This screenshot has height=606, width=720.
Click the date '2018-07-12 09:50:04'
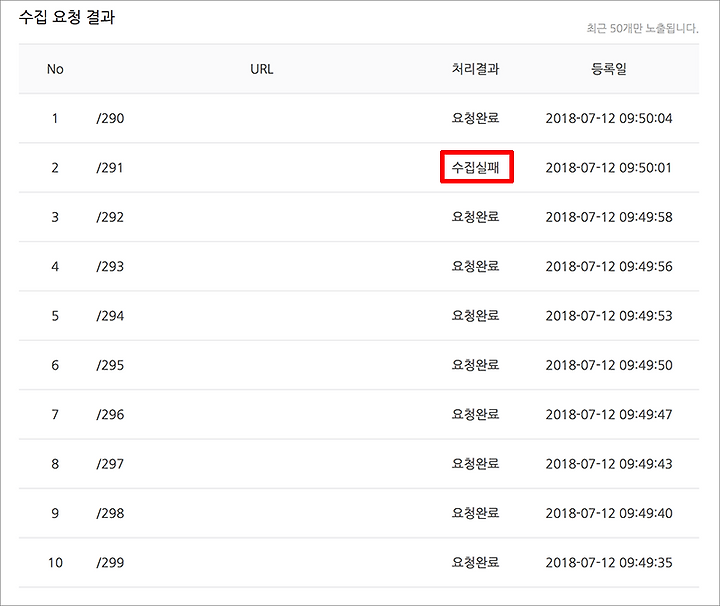coord(609,118)
